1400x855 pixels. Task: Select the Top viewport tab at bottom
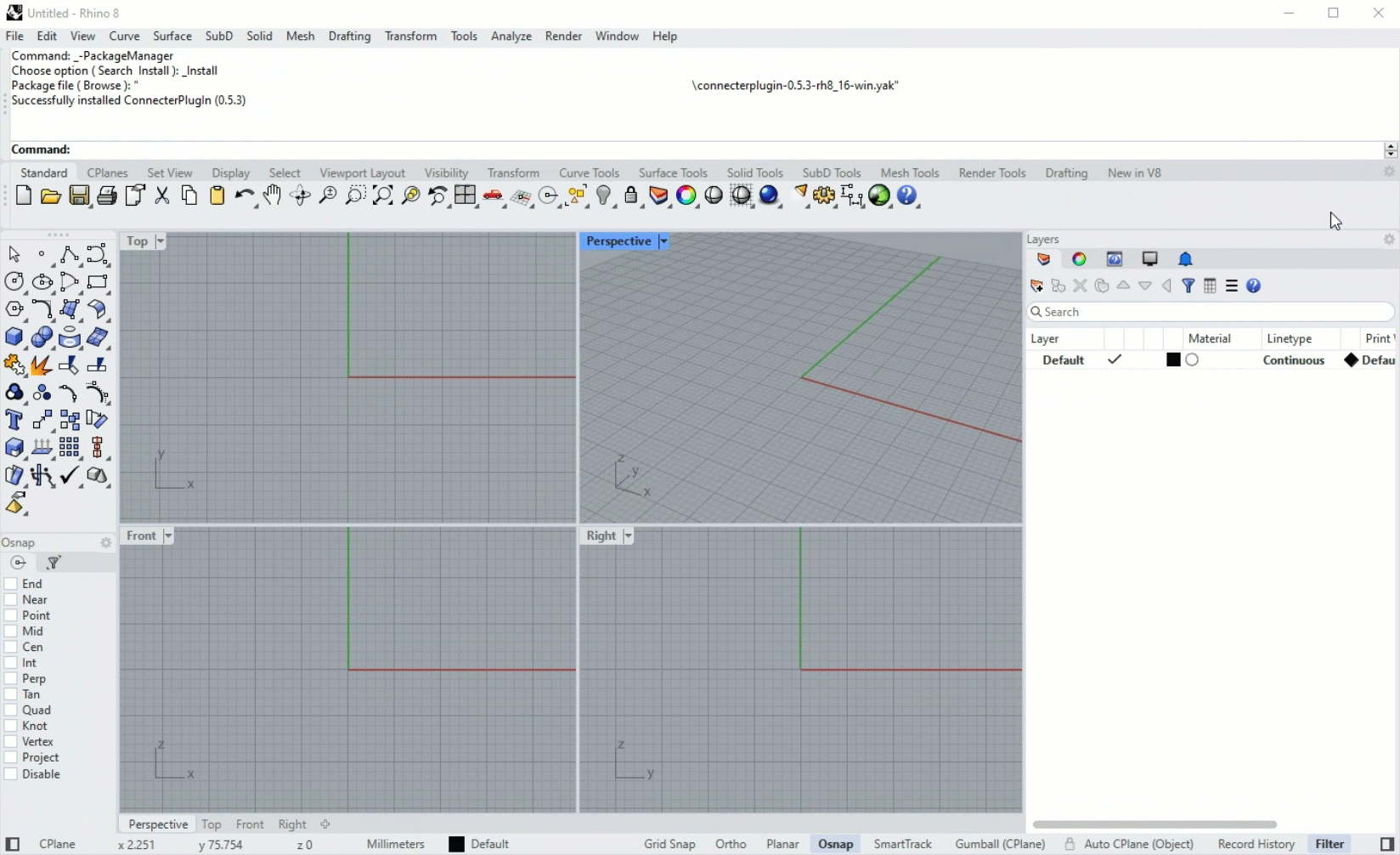[212, 824]
